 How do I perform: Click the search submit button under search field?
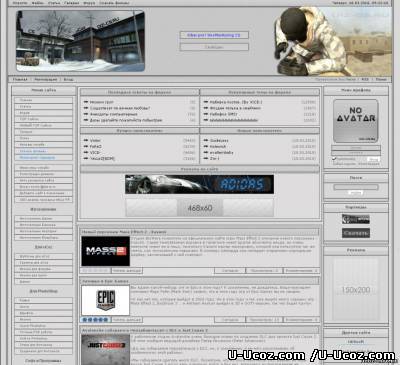356,193
